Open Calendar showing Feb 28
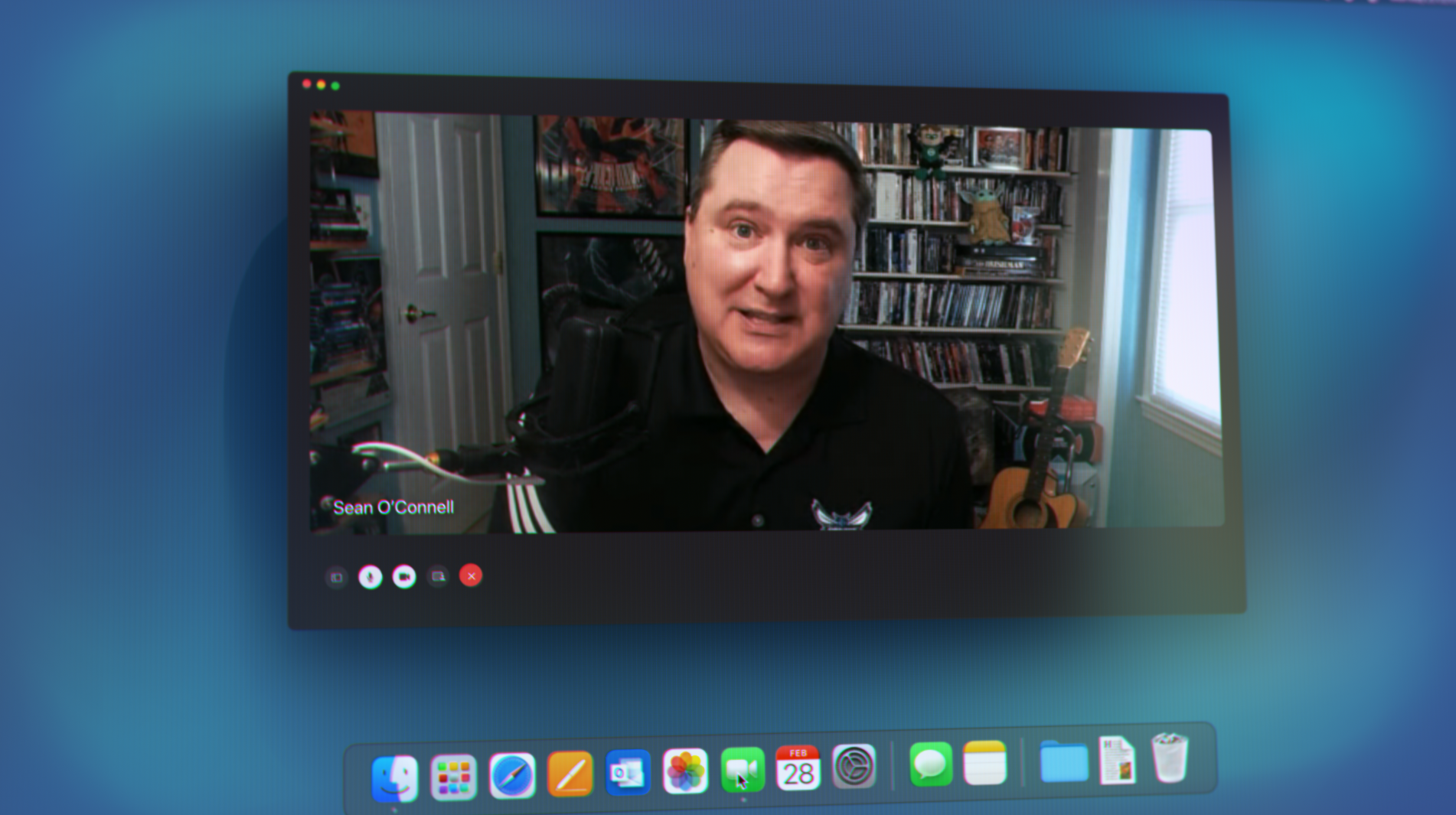Image resolution: width=1456 pixels, height=815 pixels. (x=798, y=768)
